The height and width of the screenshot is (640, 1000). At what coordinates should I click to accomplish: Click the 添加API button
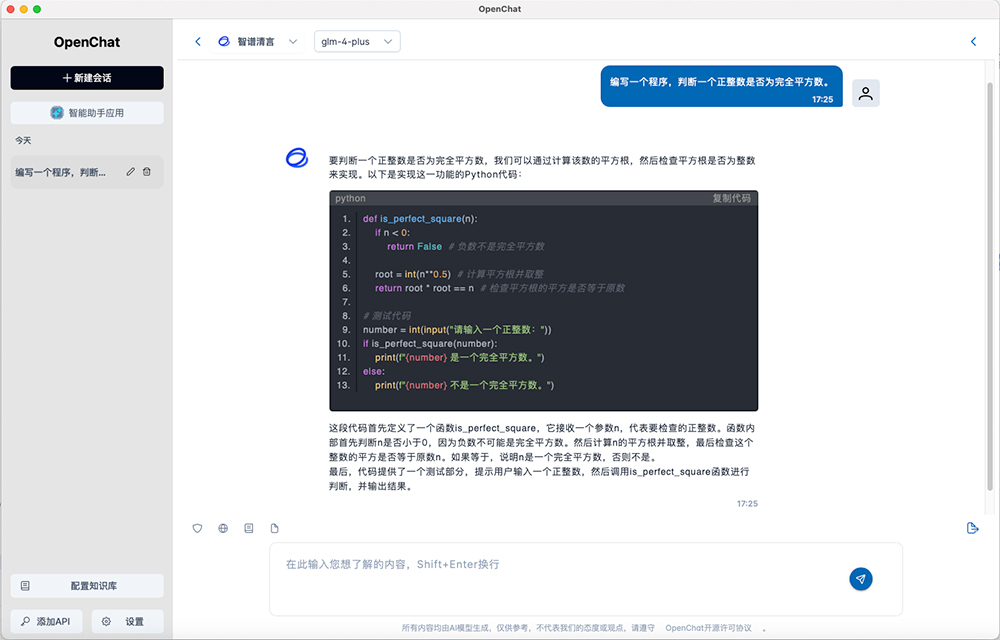pyautogui.click(x=47, y=621)
